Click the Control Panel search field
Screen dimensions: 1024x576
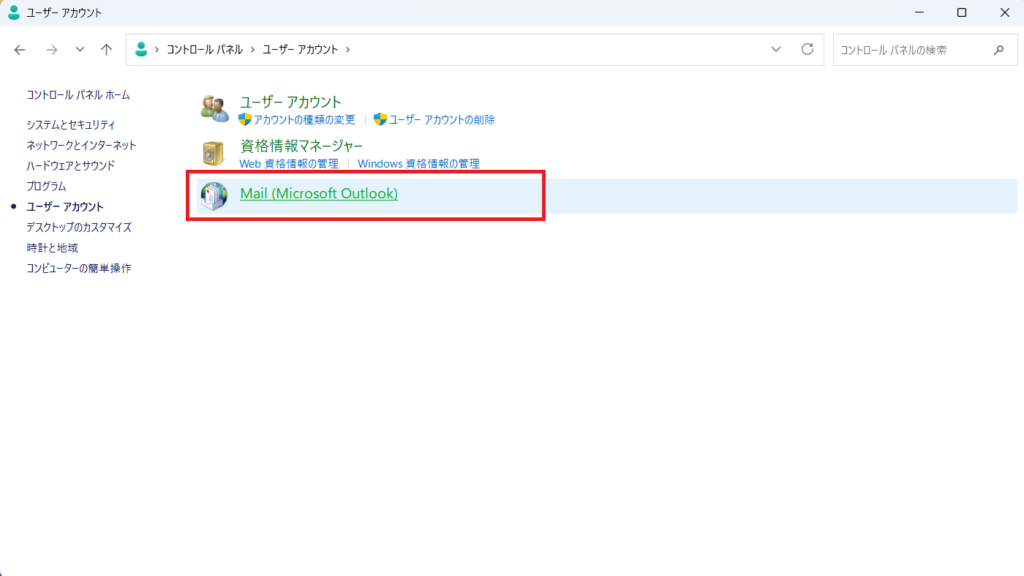point(910,49)
